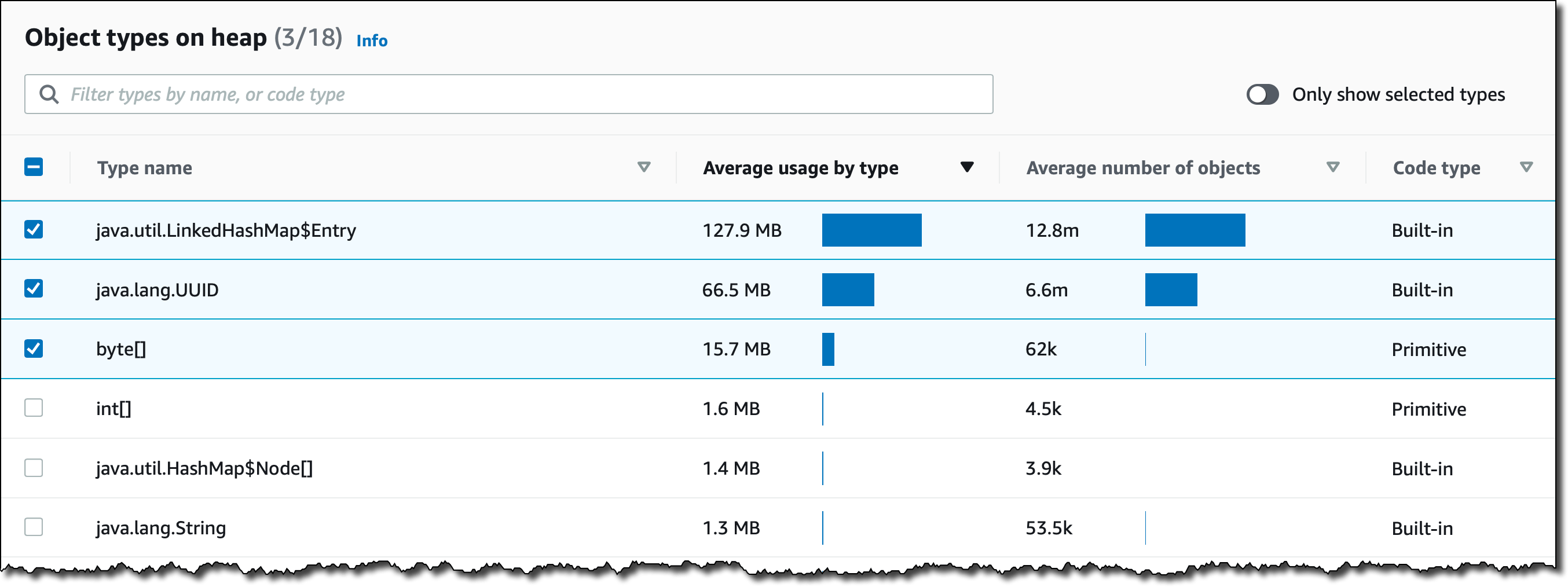This screenshot has width=1568, height=587.
Task: Focus the filter types search field
Action: [x=508, y=94]
